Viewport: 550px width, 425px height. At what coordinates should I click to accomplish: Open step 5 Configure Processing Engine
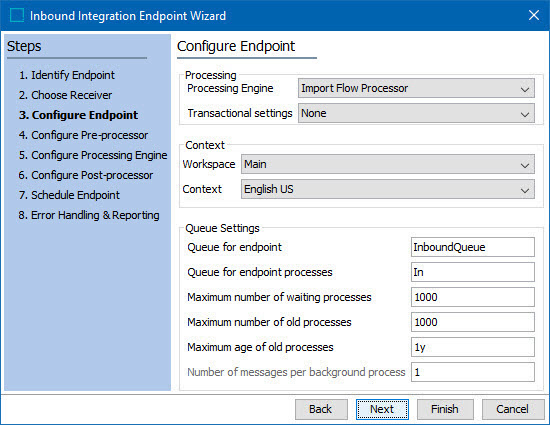coord(93,155)
